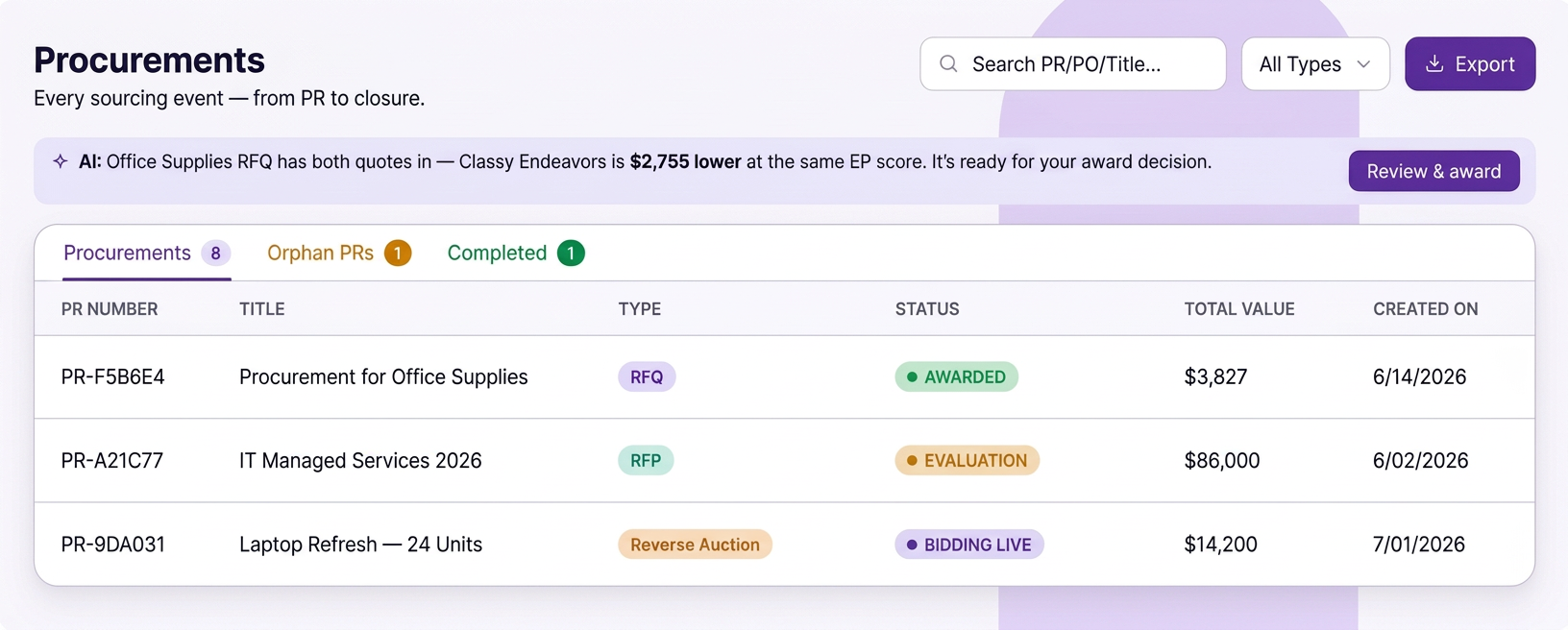The width and height of the screenshot is (1568, 630).
Task: Open PR-9DA031 row
Action: click(x=784, y=544)
